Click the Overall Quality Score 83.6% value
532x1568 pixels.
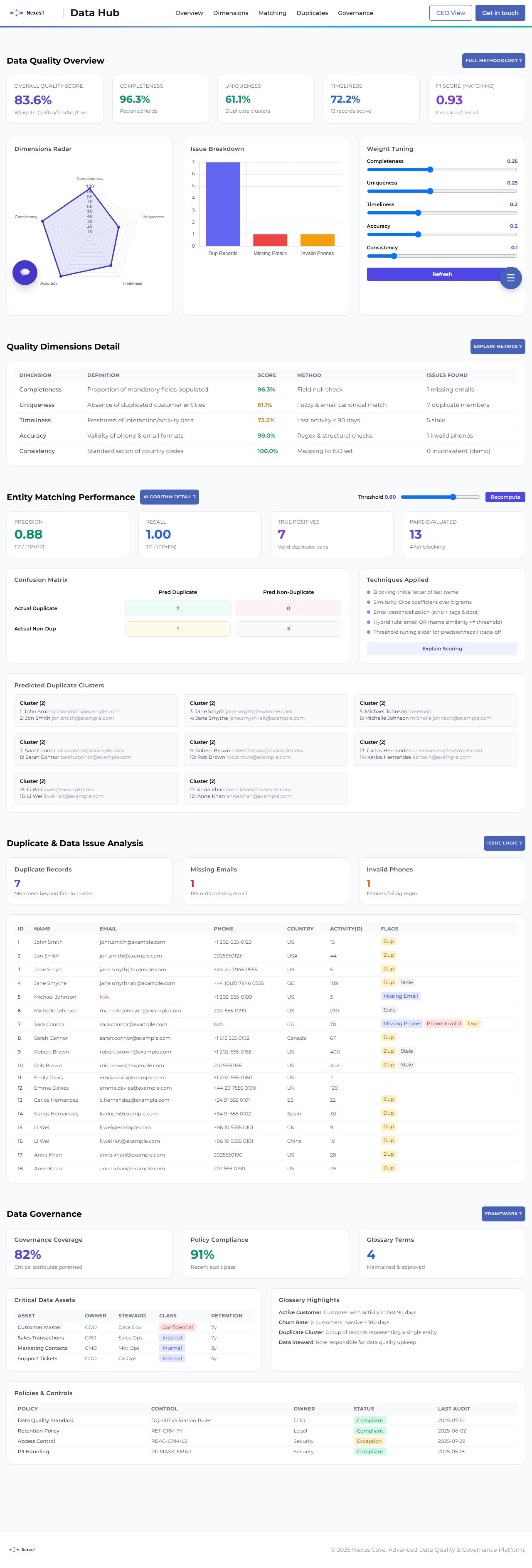click(33, 100)
